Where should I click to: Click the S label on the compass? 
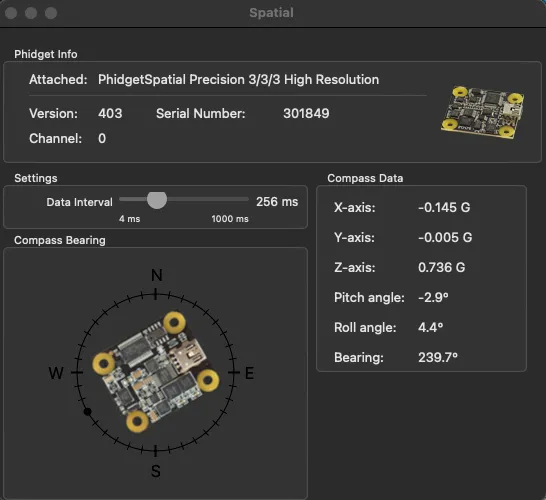click(156, 471)
